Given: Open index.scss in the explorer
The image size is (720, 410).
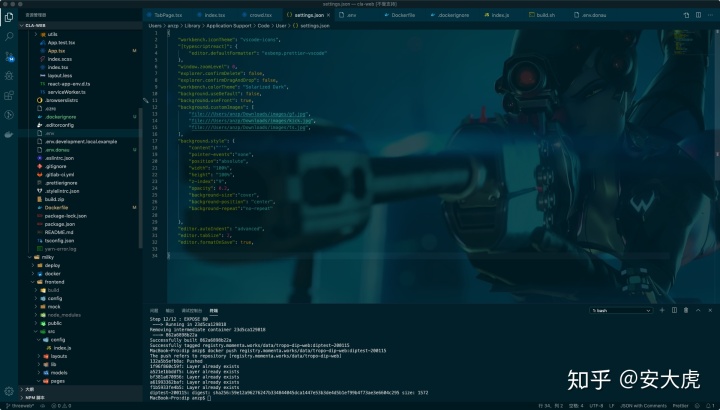Looking at the screenshot, I should click(x=60, y=59).
